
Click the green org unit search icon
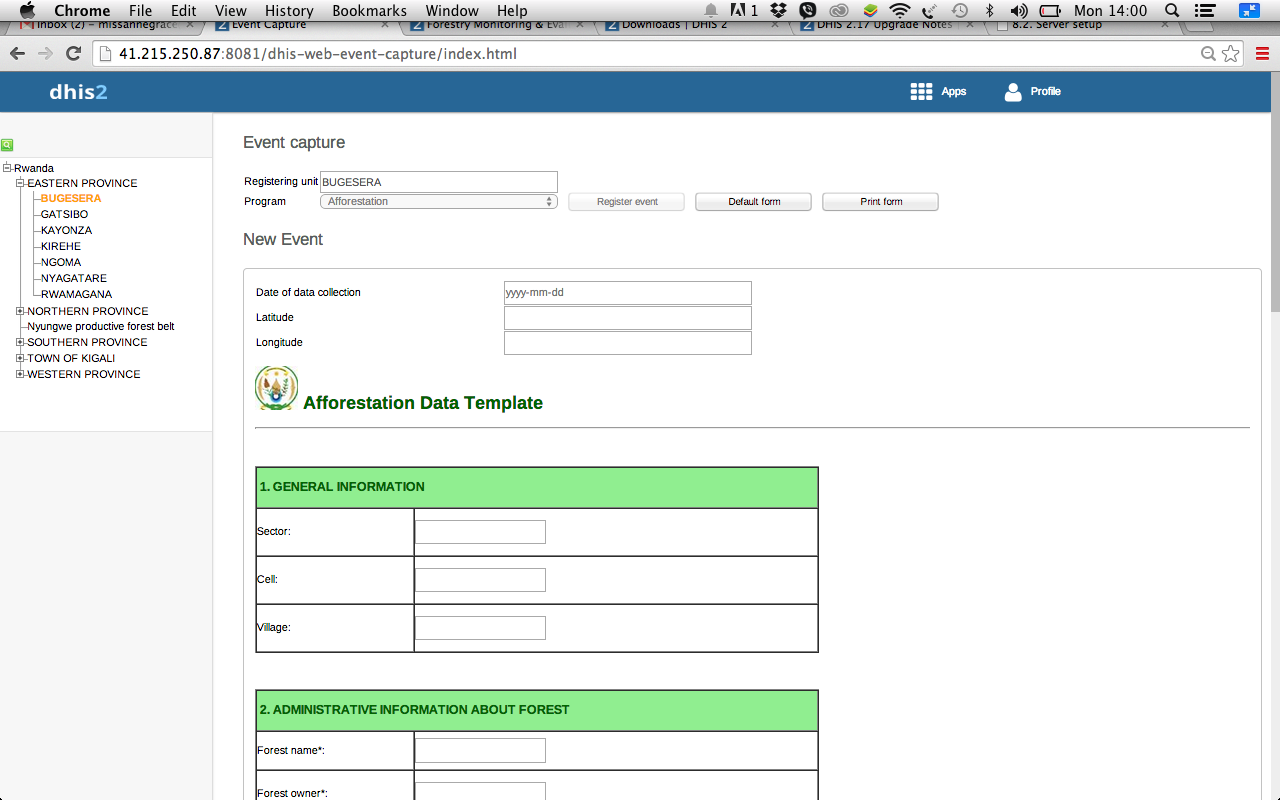(x=7, y=145)
